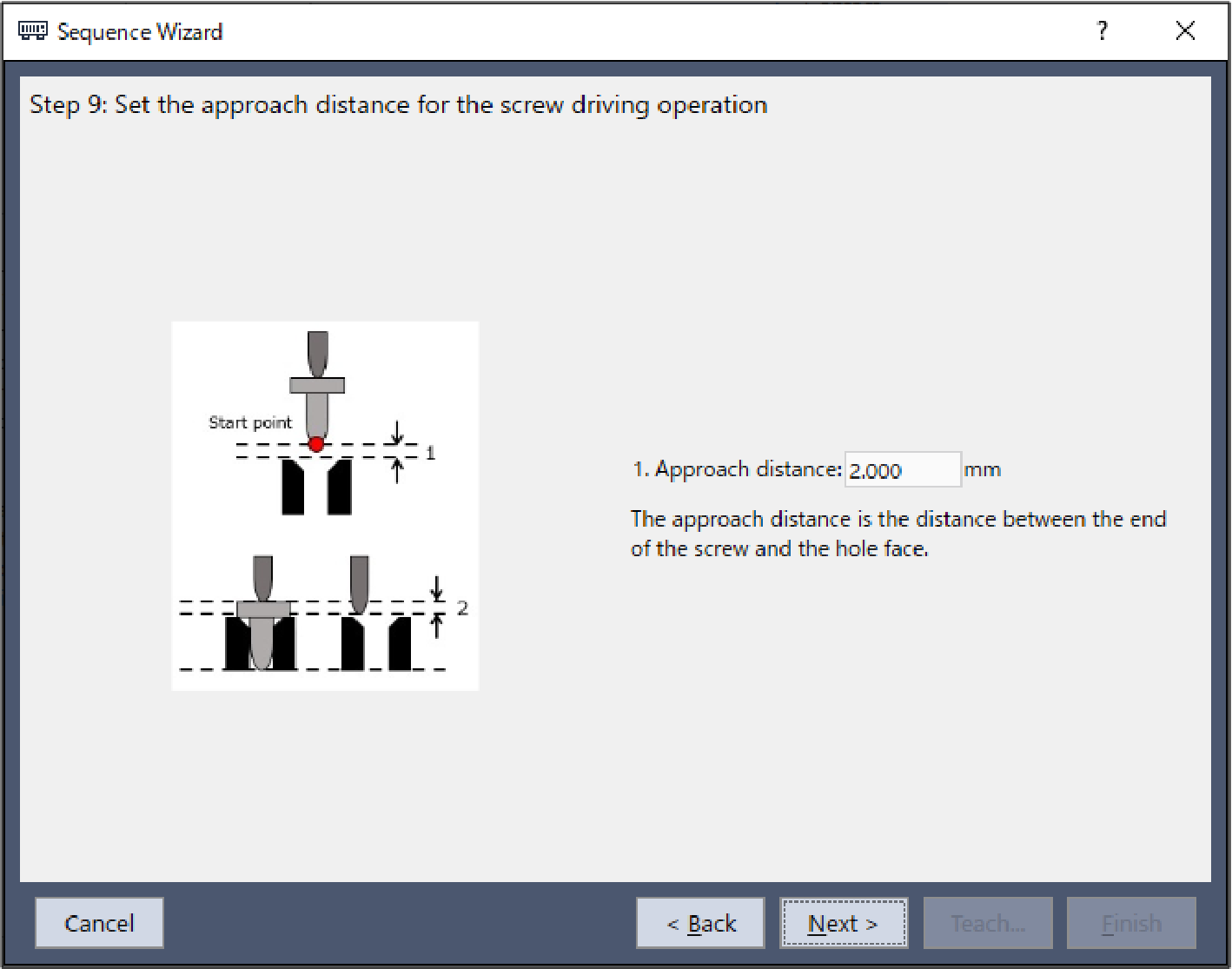This screenshot has width=1232, height=969.
Task: Click the Sequence Wizard title bar icon
Action: (32, 31)
